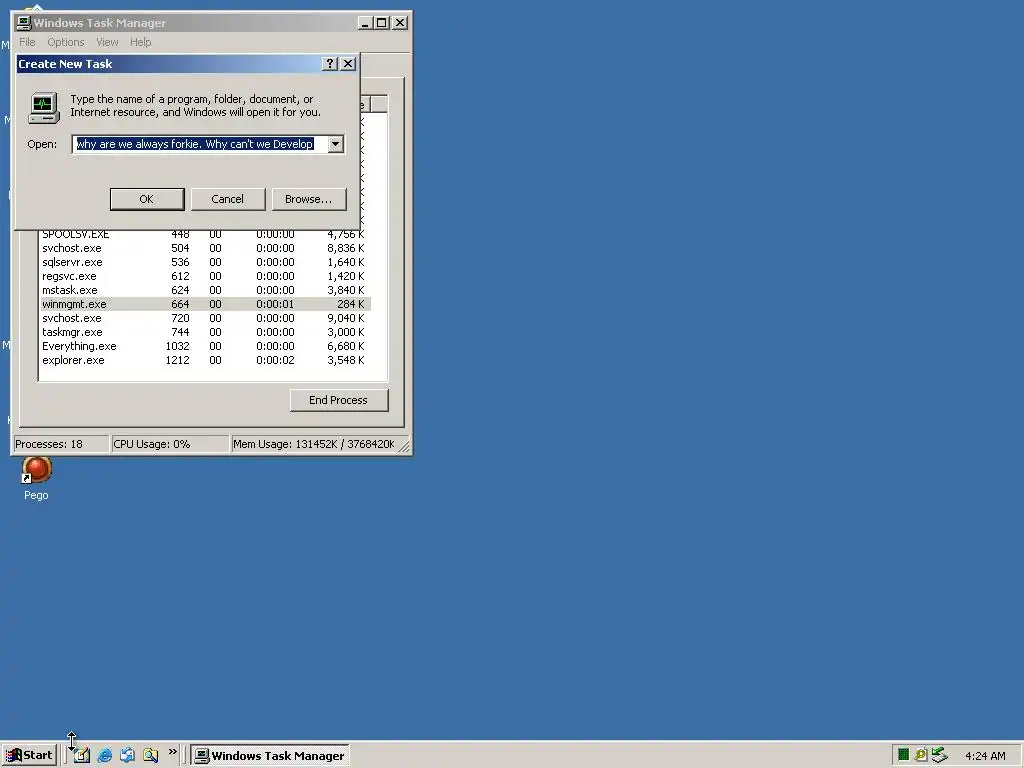The image size is (1024, 768).
Task: Open Show Desktop quick launch icon
Action: 82,756
